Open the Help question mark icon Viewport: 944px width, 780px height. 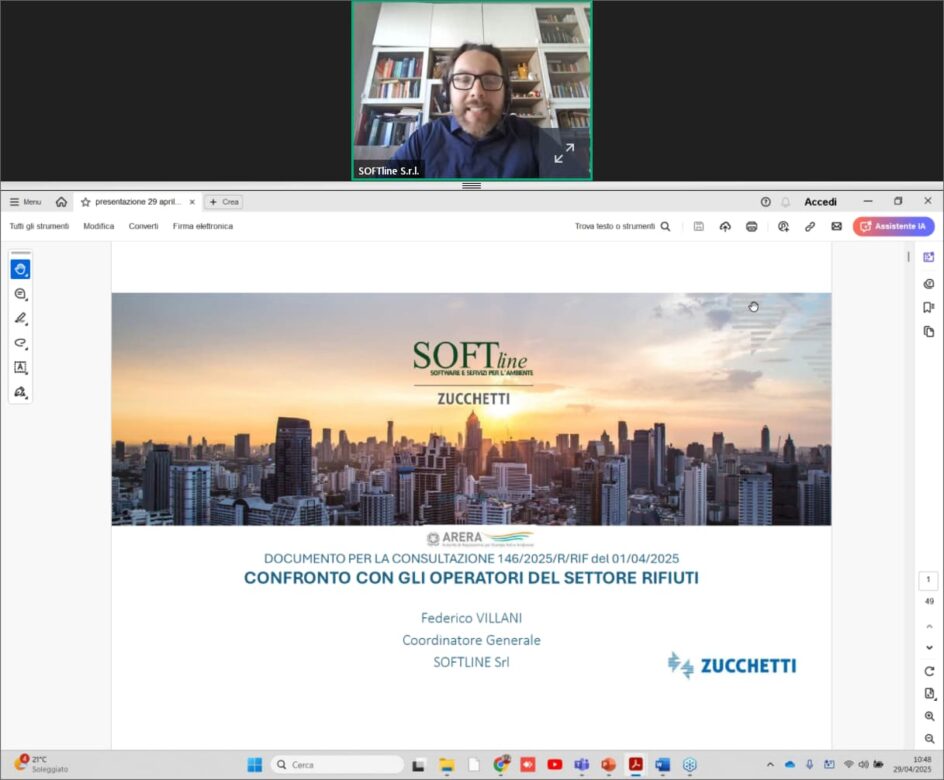point(765,202)
